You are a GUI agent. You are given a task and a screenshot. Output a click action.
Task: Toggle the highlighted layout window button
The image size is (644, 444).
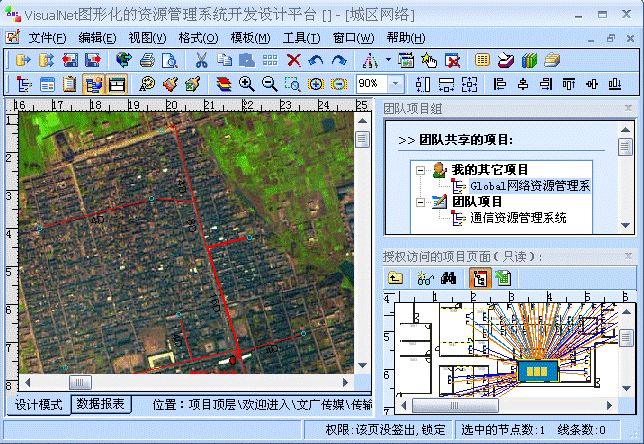coord(117,84)
